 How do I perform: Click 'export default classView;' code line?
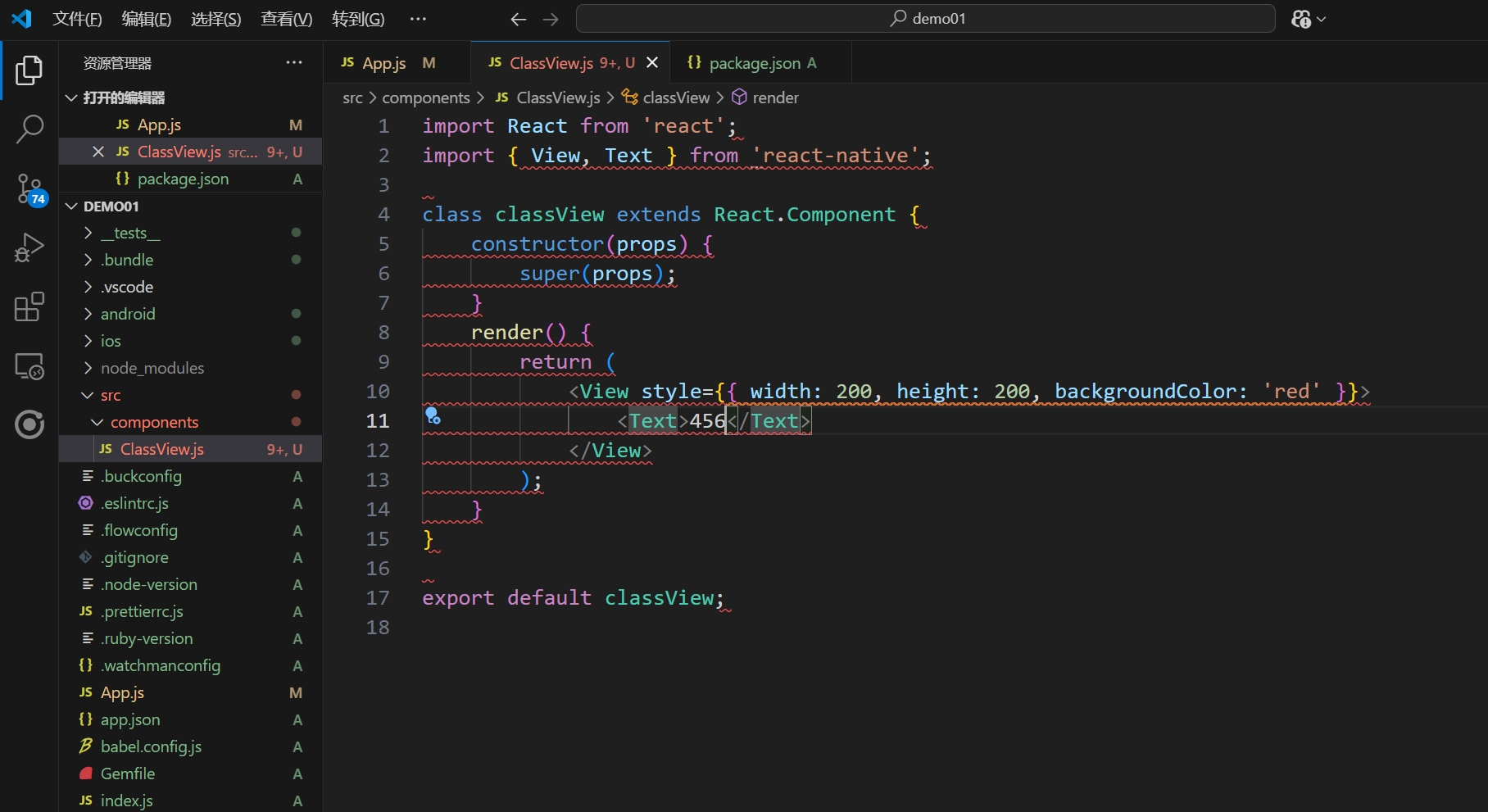tap(574, 598)
